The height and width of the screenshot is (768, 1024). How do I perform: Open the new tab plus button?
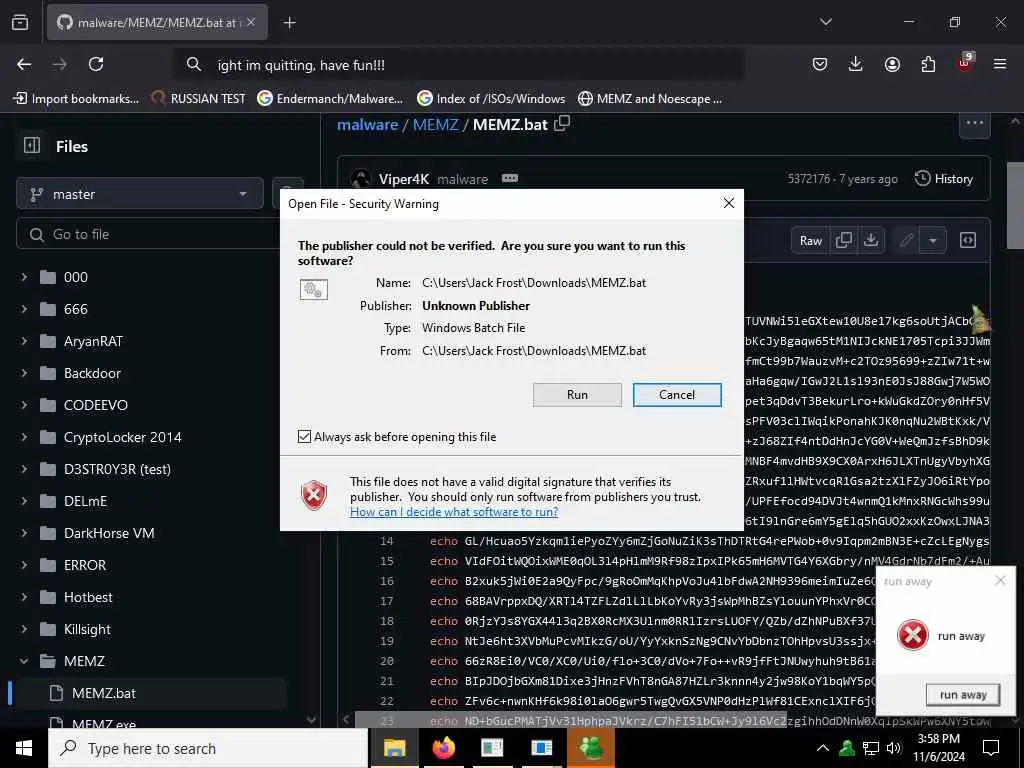(x=289, y=23)
